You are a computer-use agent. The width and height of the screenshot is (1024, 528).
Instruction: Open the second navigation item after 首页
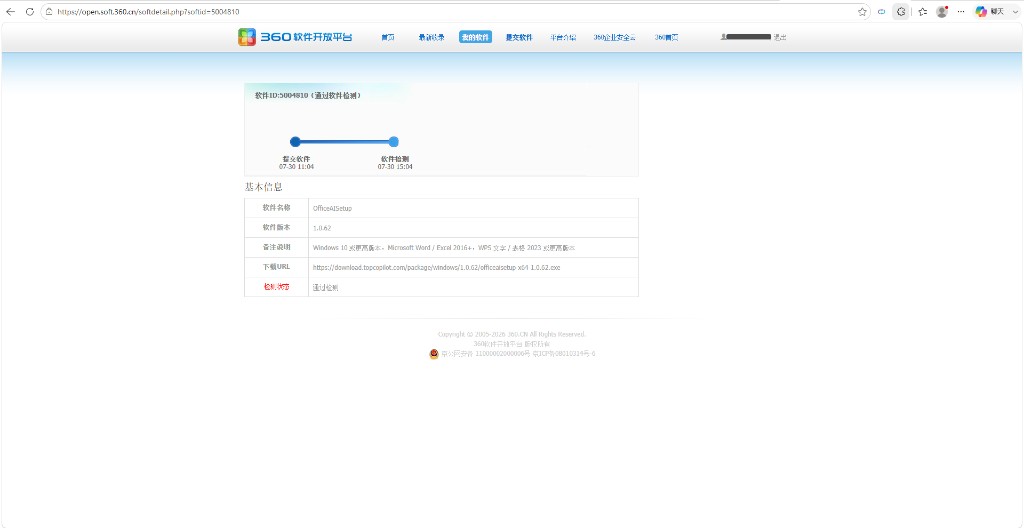point(432,37)
